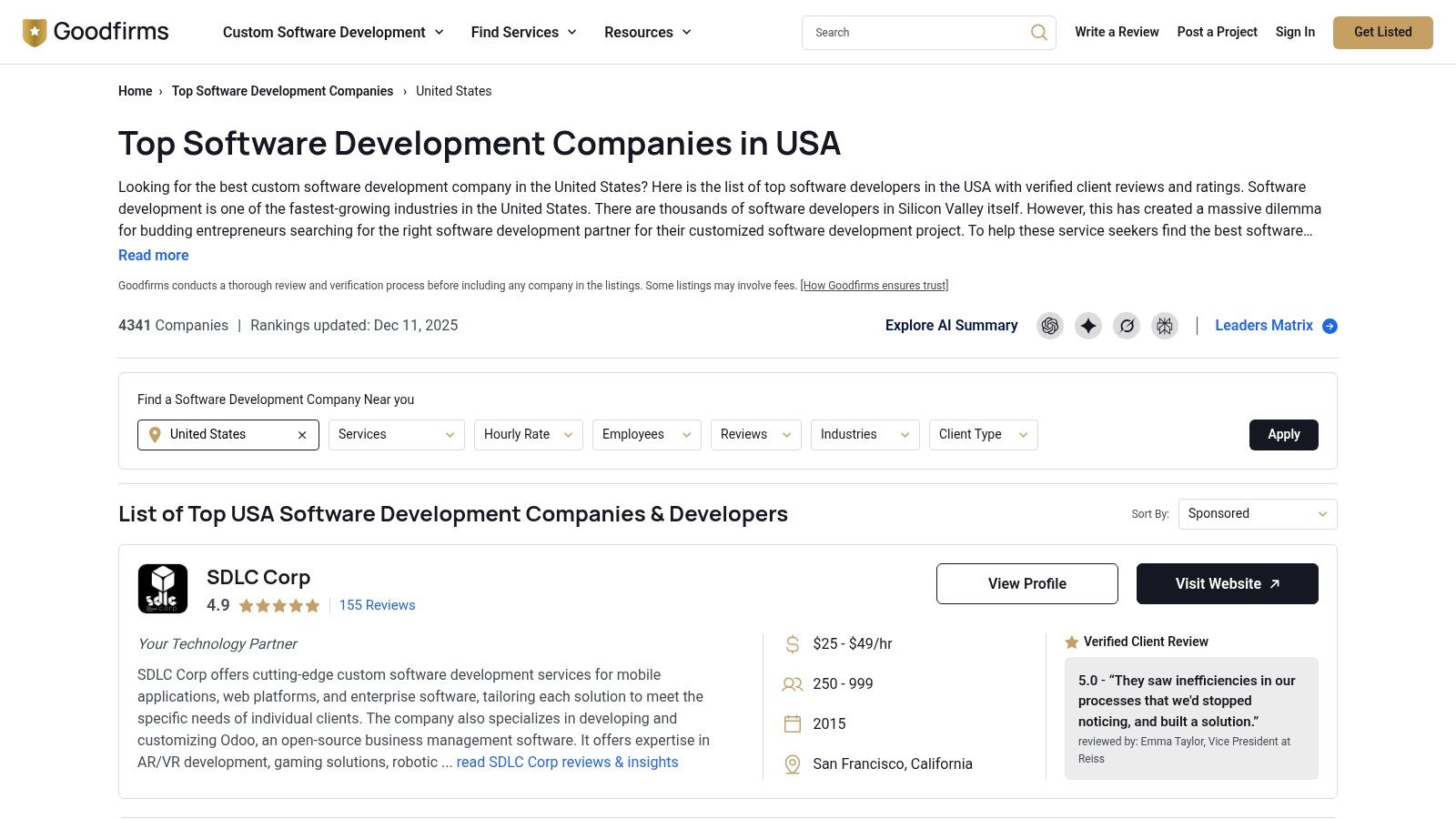Click the SDLC Corp company logo
The width and height of the screenshot is (1456, 819).
click(163, 589)
